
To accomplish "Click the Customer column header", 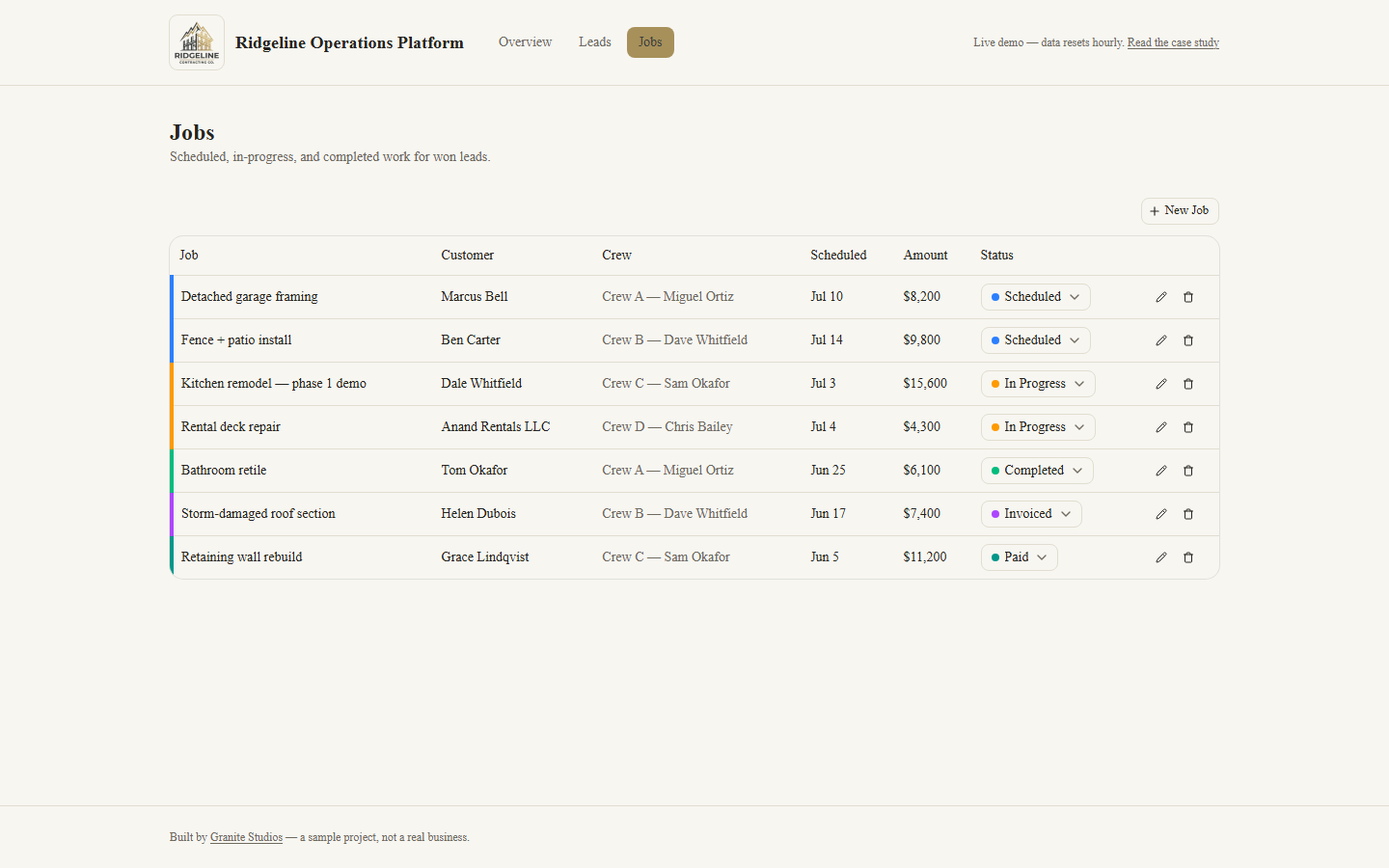I will point(467,256).
